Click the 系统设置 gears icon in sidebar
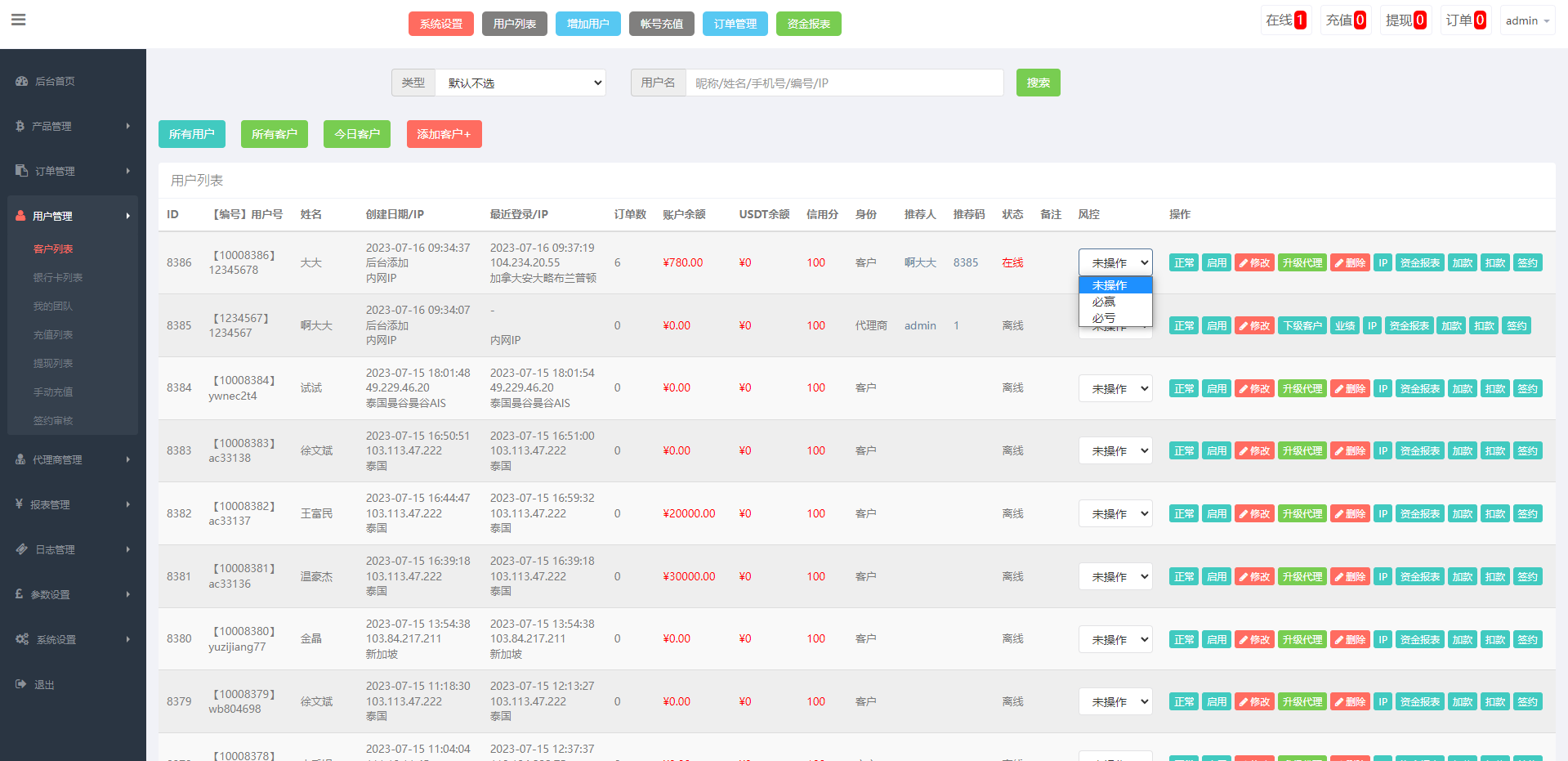Screen dimensions: 1568x761 pos(22,639)
